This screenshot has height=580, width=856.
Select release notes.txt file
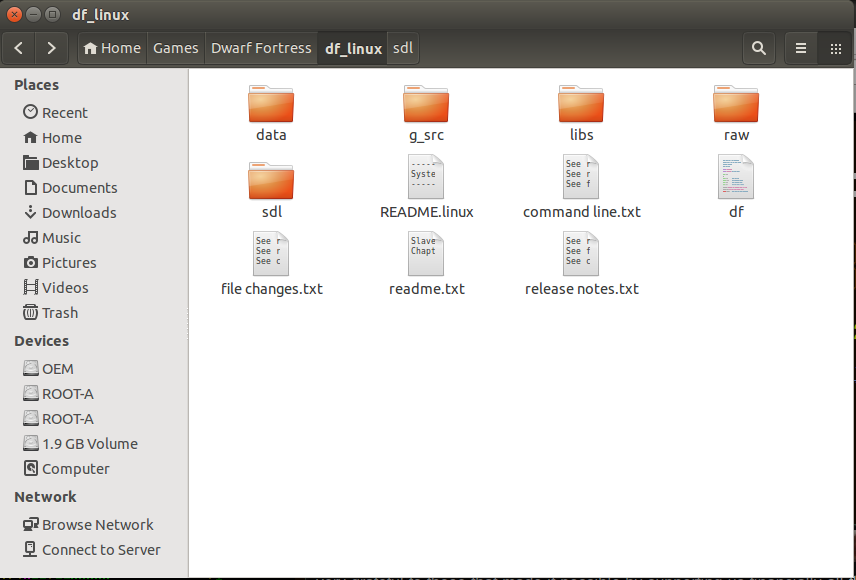pyautogui.click(x=581, y=255)
